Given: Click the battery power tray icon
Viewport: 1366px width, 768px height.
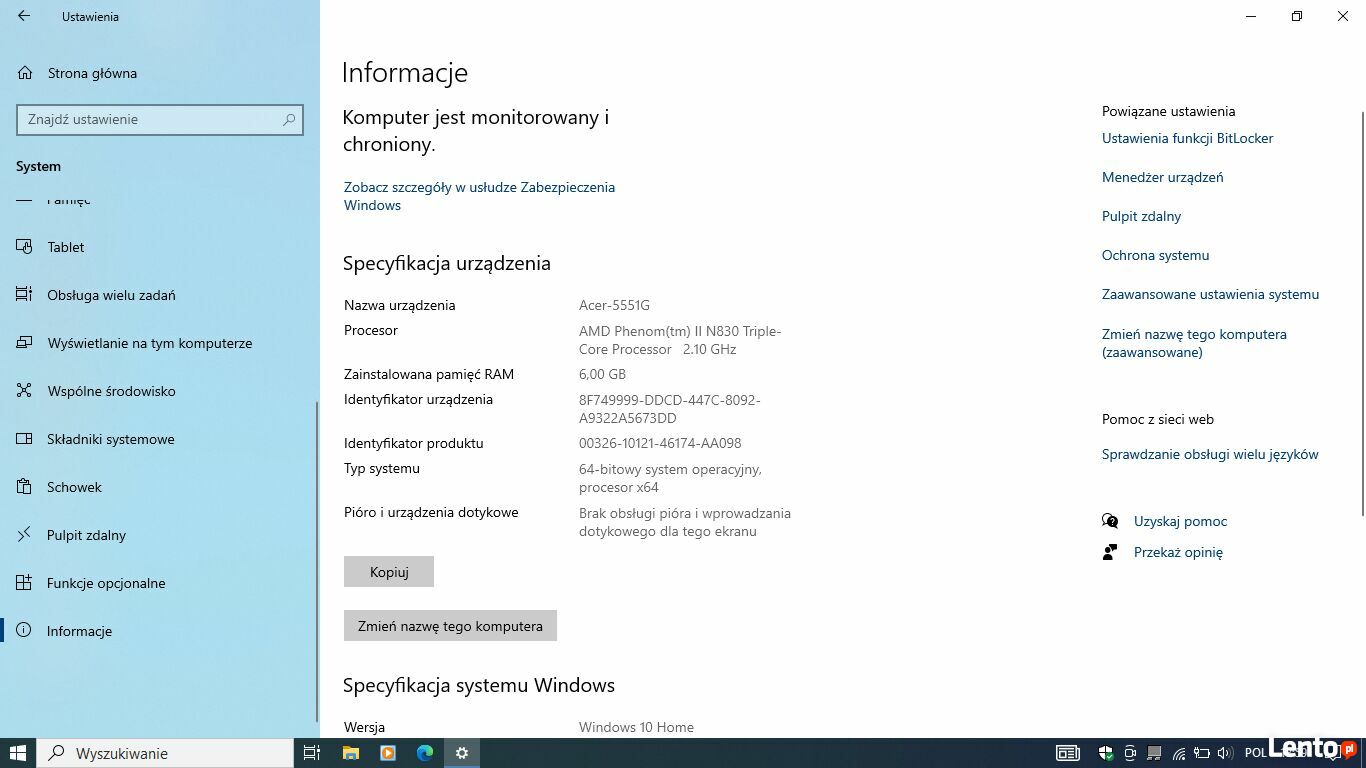Looking at the screenshot, I should (x=1203, y=753).
